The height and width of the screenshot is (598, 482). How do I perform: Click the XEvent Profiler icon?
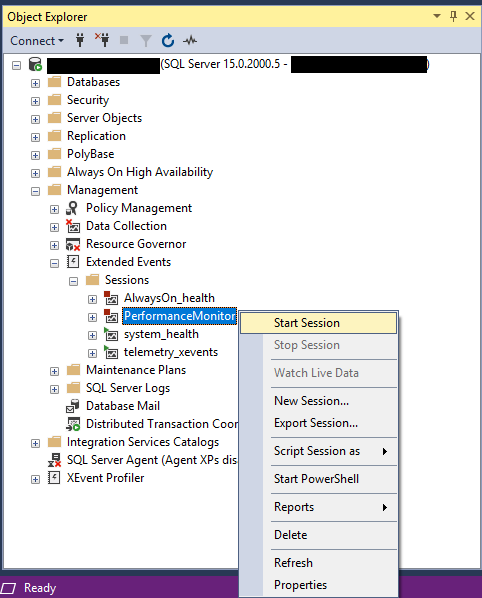pyautogui.click(x=54, y=478)
